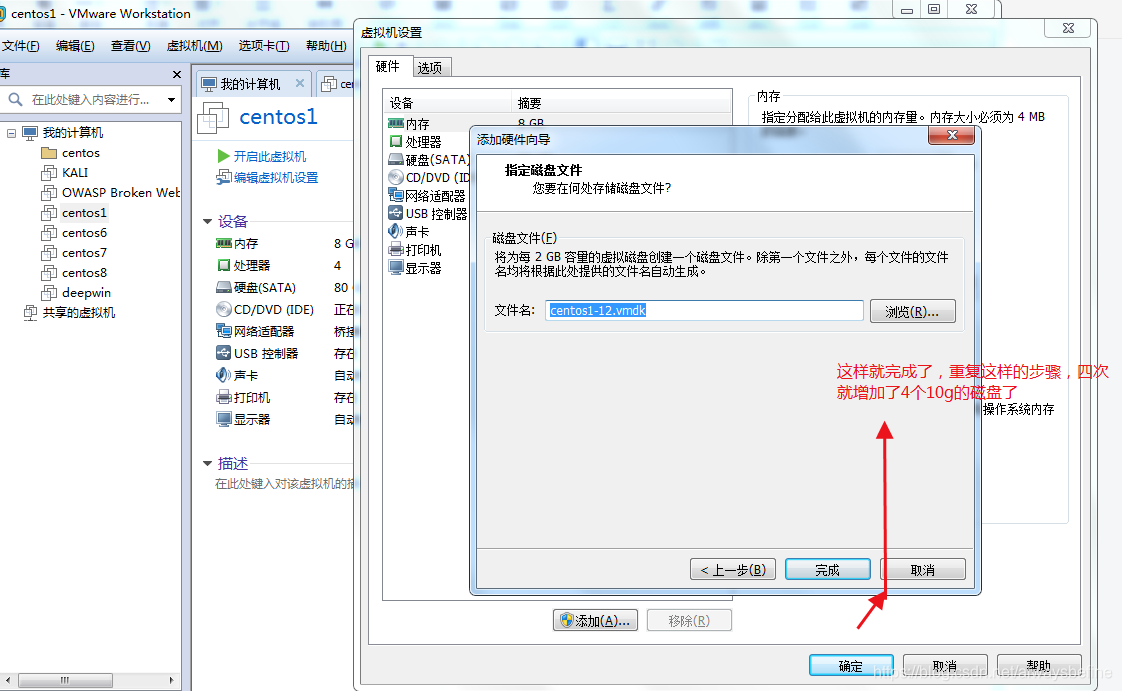Click 取消 button in 虚拟机设置 dialog
This screenshot has width=1122, height=691.
(945, 666)
